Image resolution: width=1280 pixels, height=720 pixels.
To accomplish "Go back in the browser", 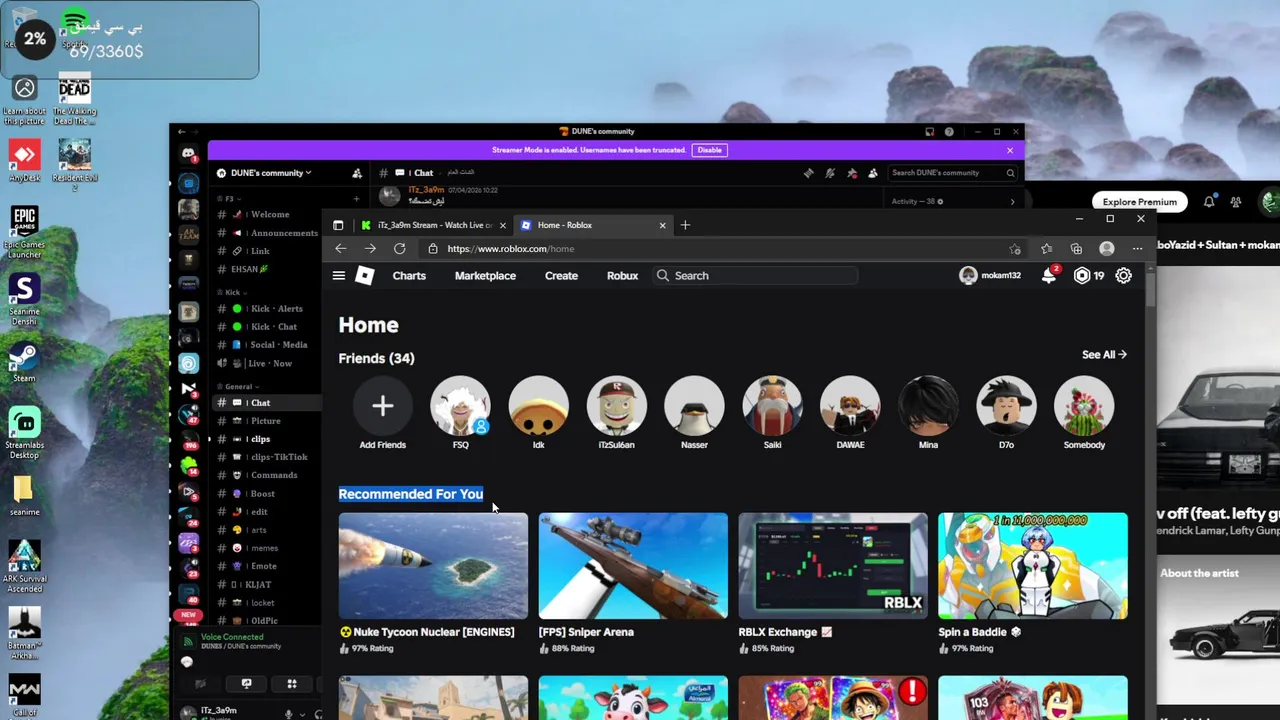I will 341,249.
